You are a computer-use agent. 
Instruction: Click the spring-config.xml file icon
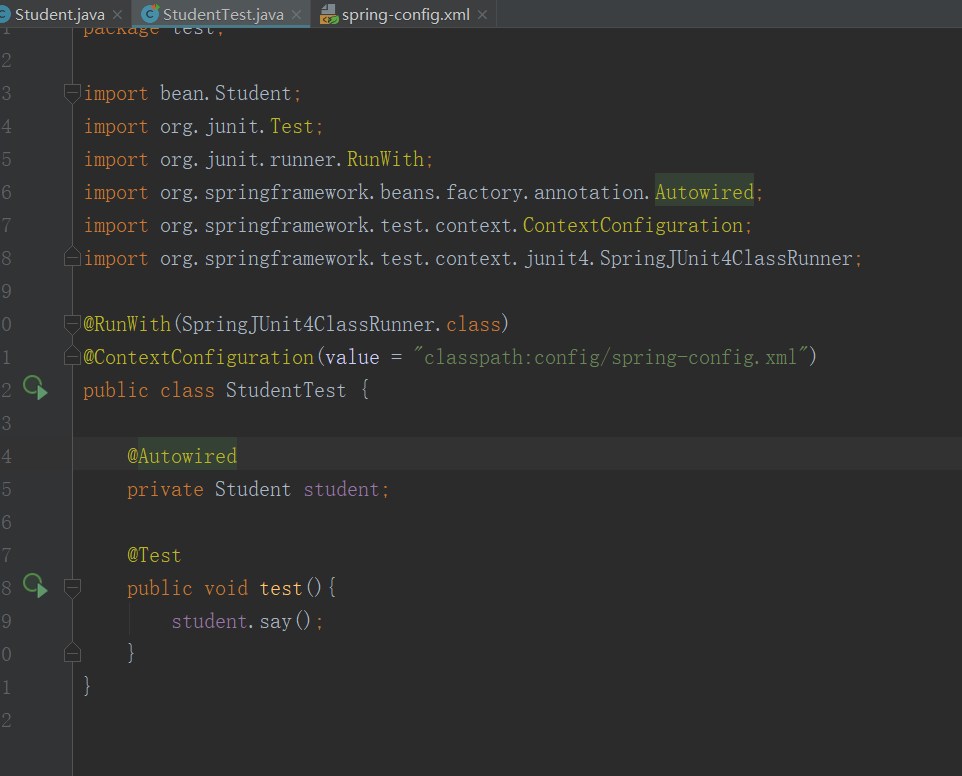[x=329, y=14]
